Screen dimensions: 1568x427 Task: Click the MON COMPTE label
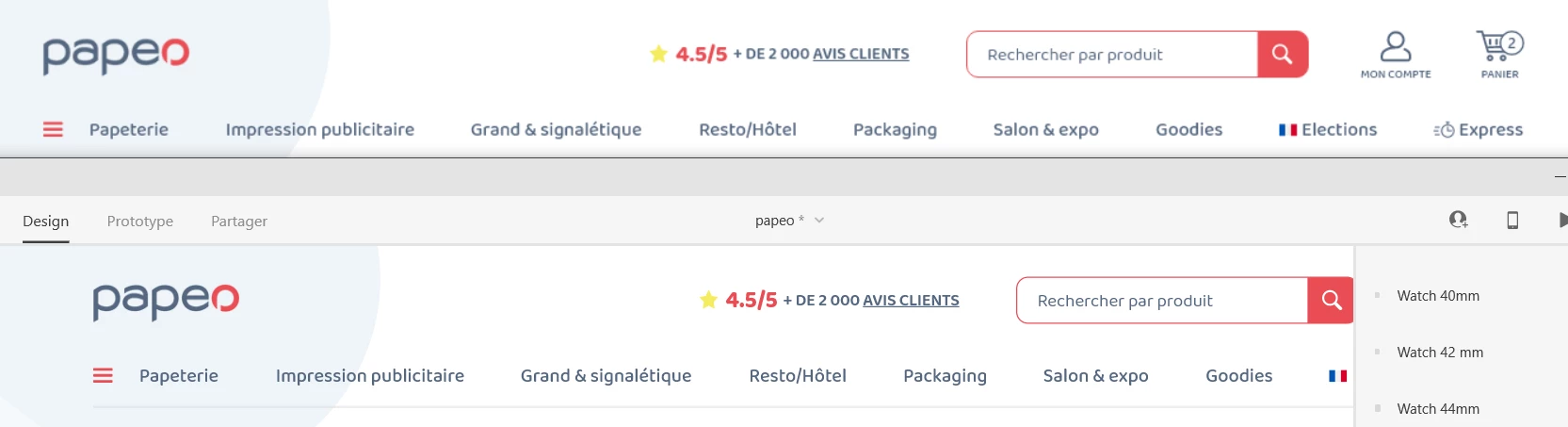pos(1396,74)
